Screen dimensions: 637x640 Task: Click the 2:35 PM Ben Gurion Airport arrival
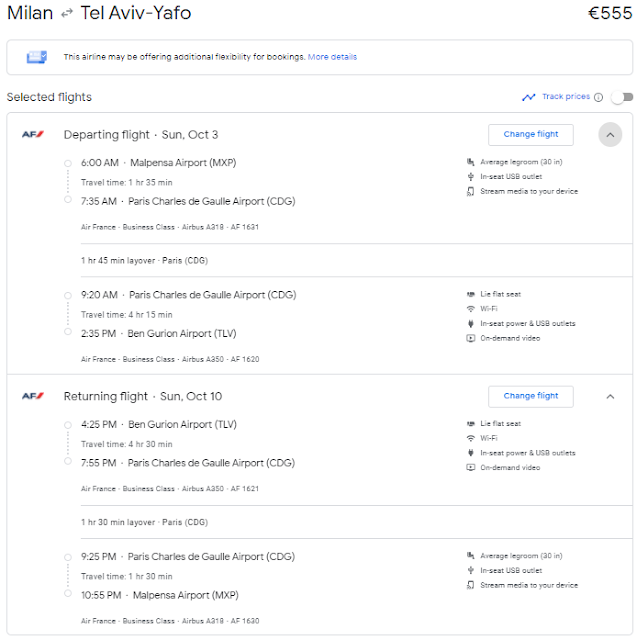coord(158,333)
